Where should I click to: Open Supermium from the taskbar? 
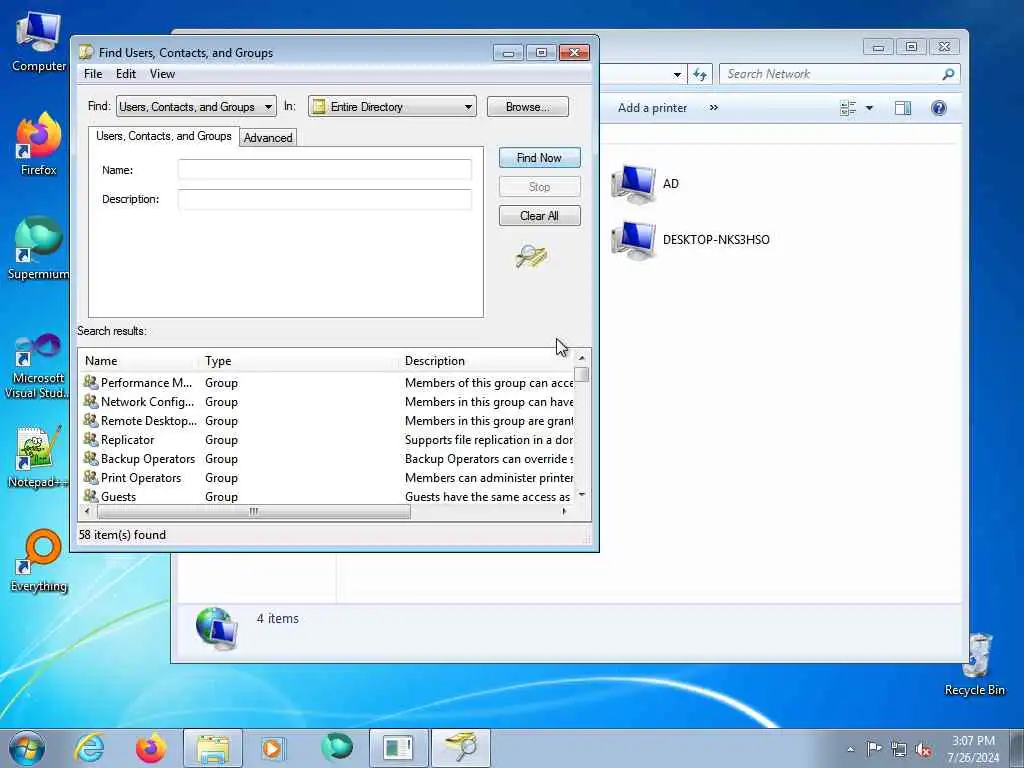[x=336, y=748]
